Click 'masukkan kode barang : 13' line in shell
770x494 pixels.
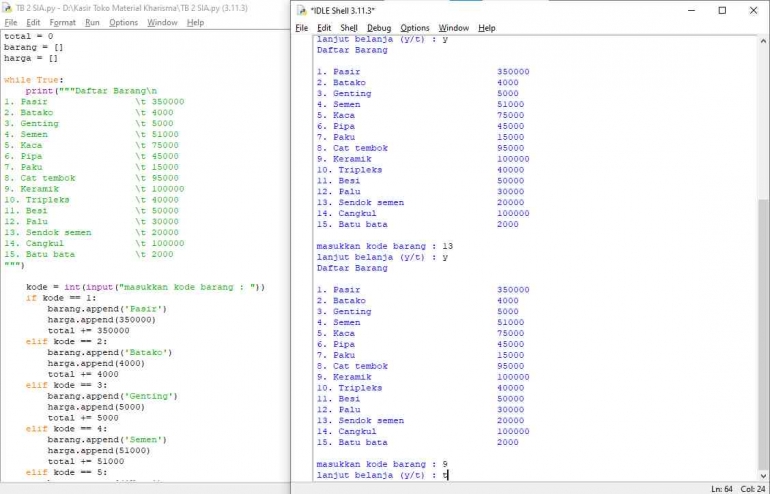385,246
